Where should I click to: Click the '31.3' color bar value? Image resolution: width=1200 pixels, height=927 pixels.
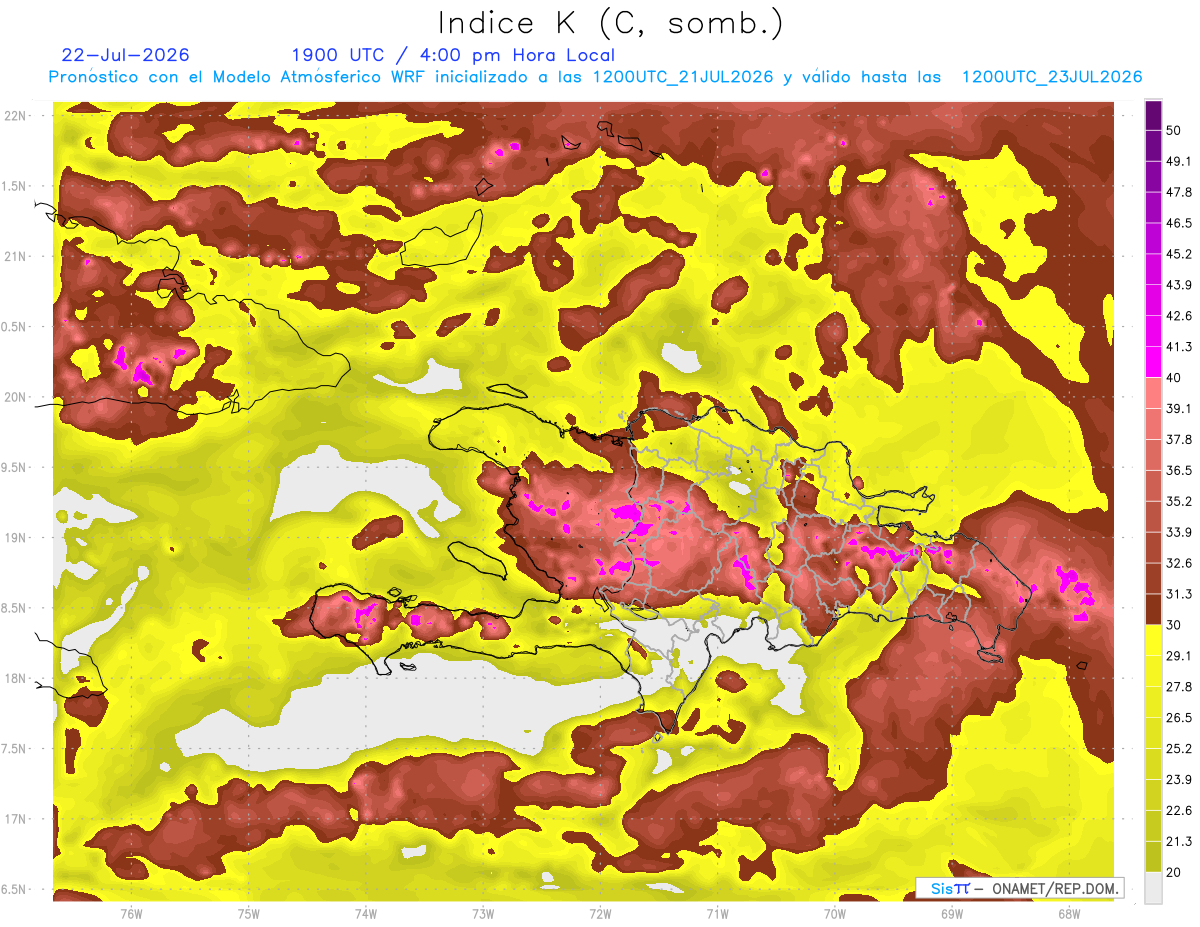coord(1179,594)
